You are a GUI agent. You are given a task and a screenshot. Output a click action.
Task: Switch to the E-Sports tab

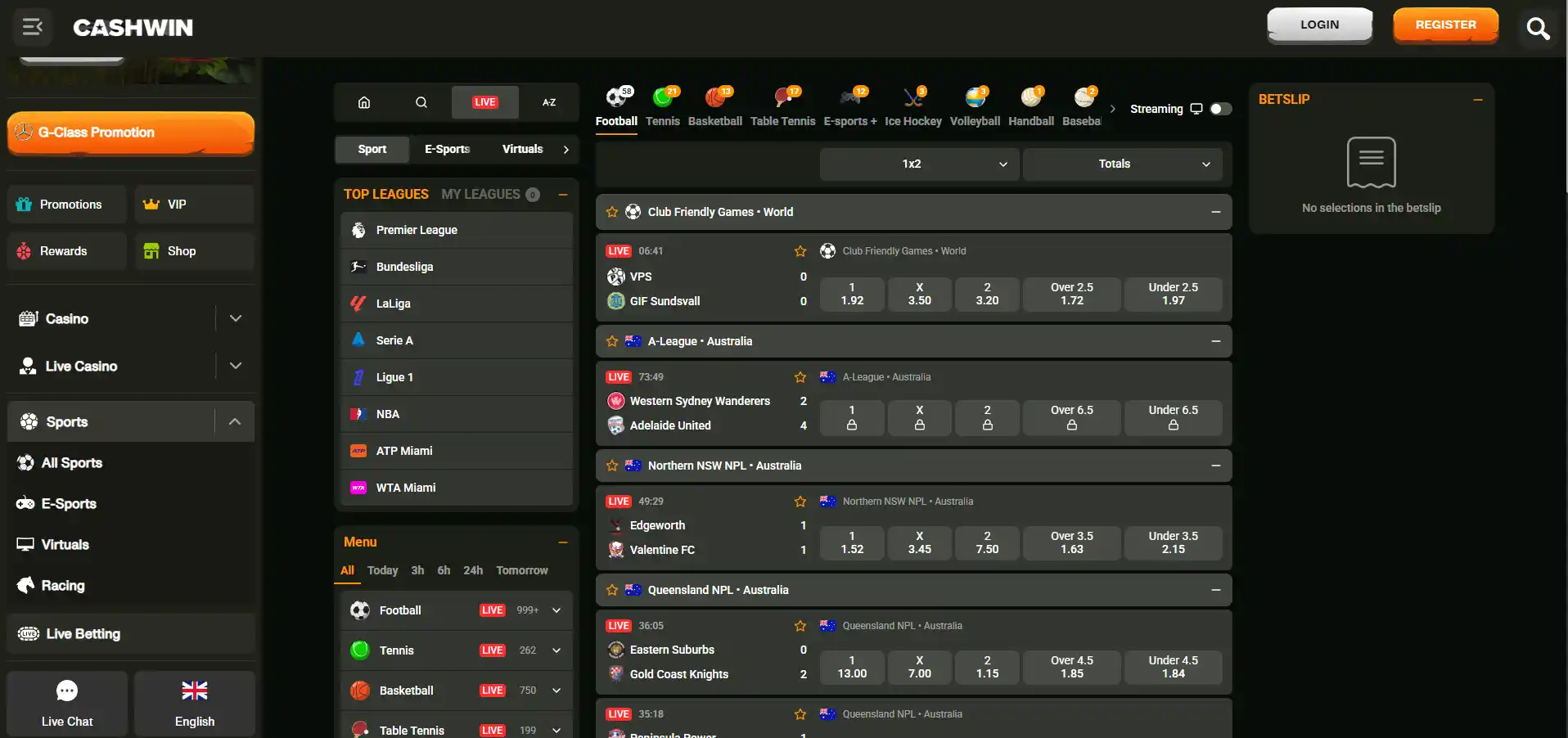(447, 149)
